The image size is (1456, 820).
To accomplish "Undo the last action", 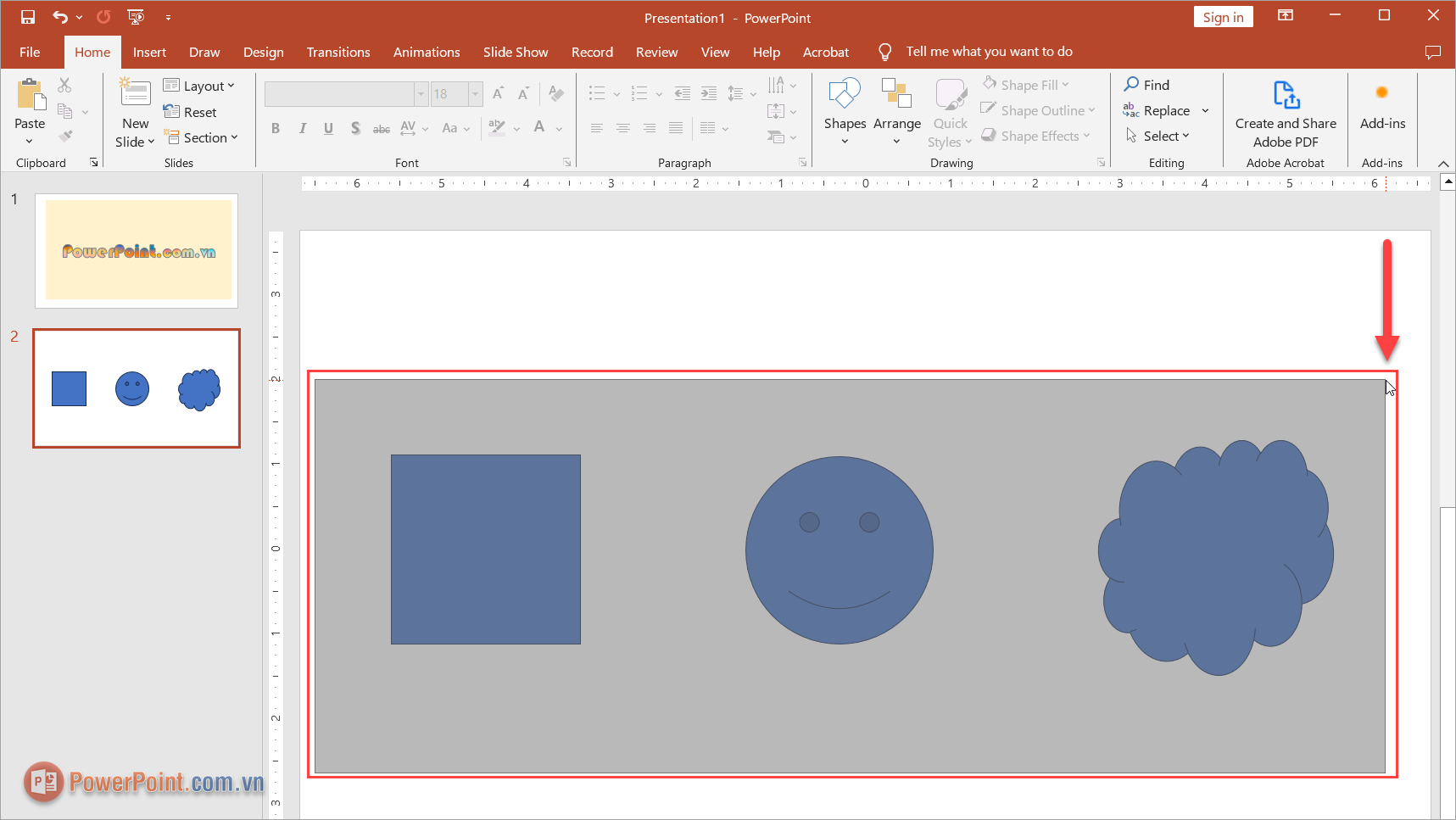I will [60, 17].
